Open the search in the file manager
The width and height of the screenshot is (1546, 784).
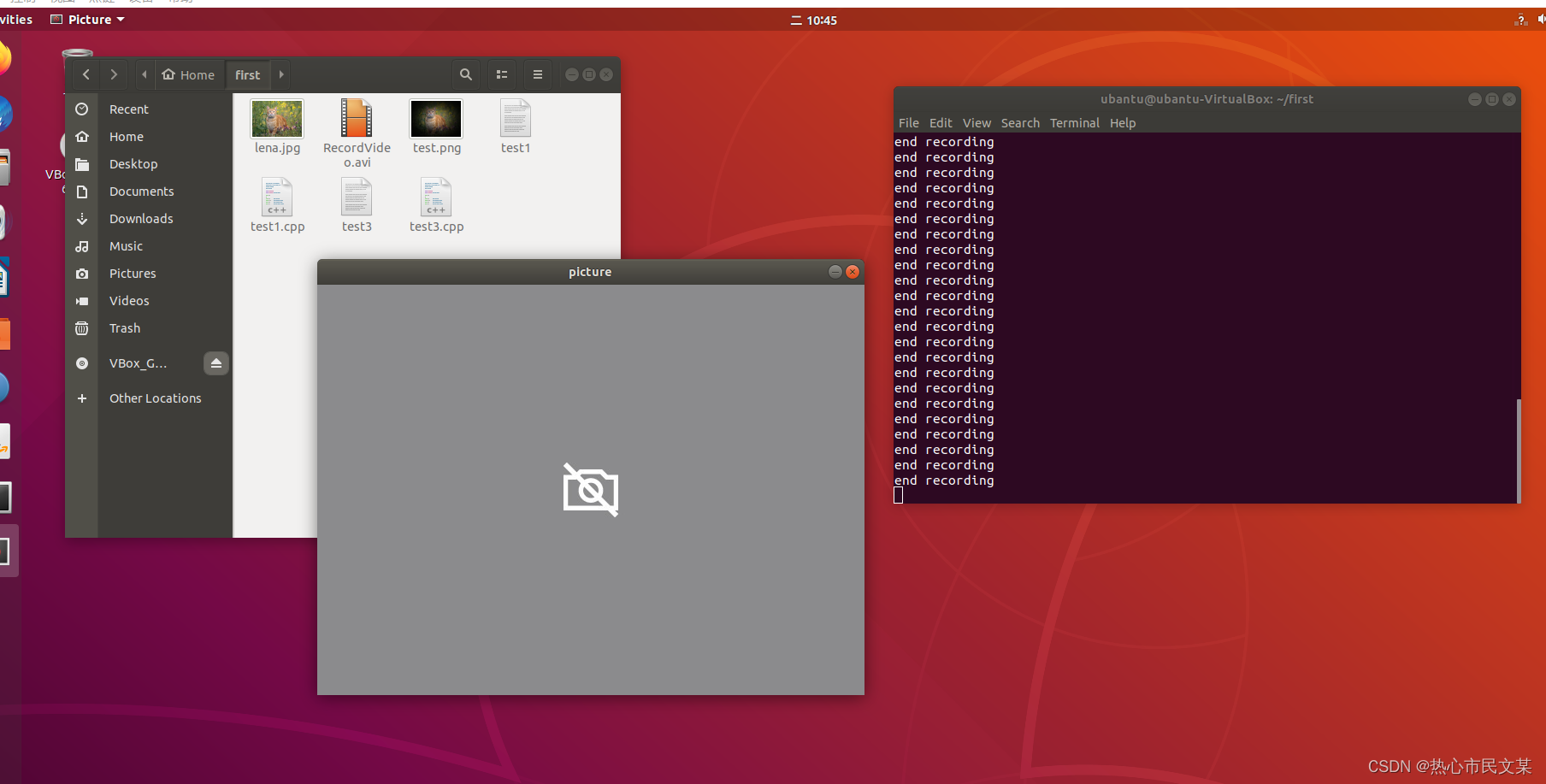tap(465, 74)
